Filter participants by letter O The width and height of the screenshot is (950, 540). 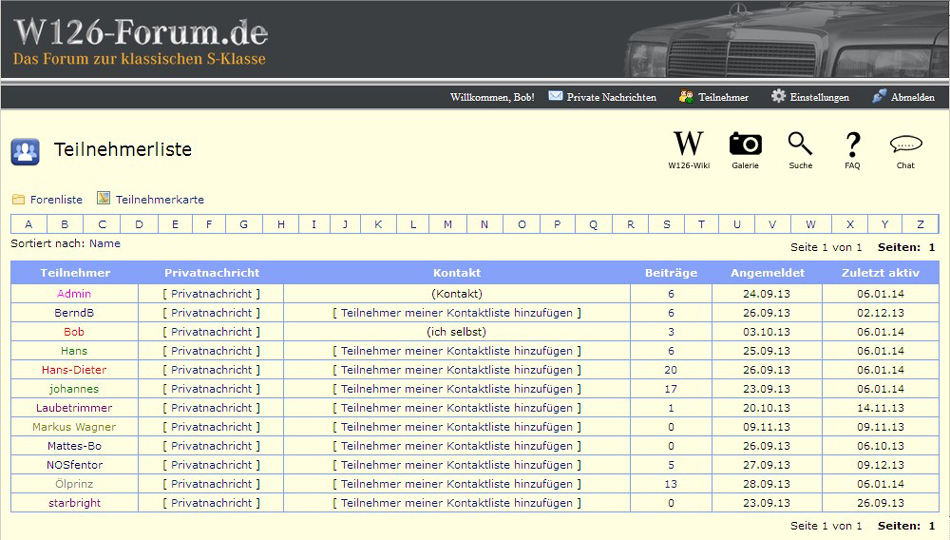522,224
